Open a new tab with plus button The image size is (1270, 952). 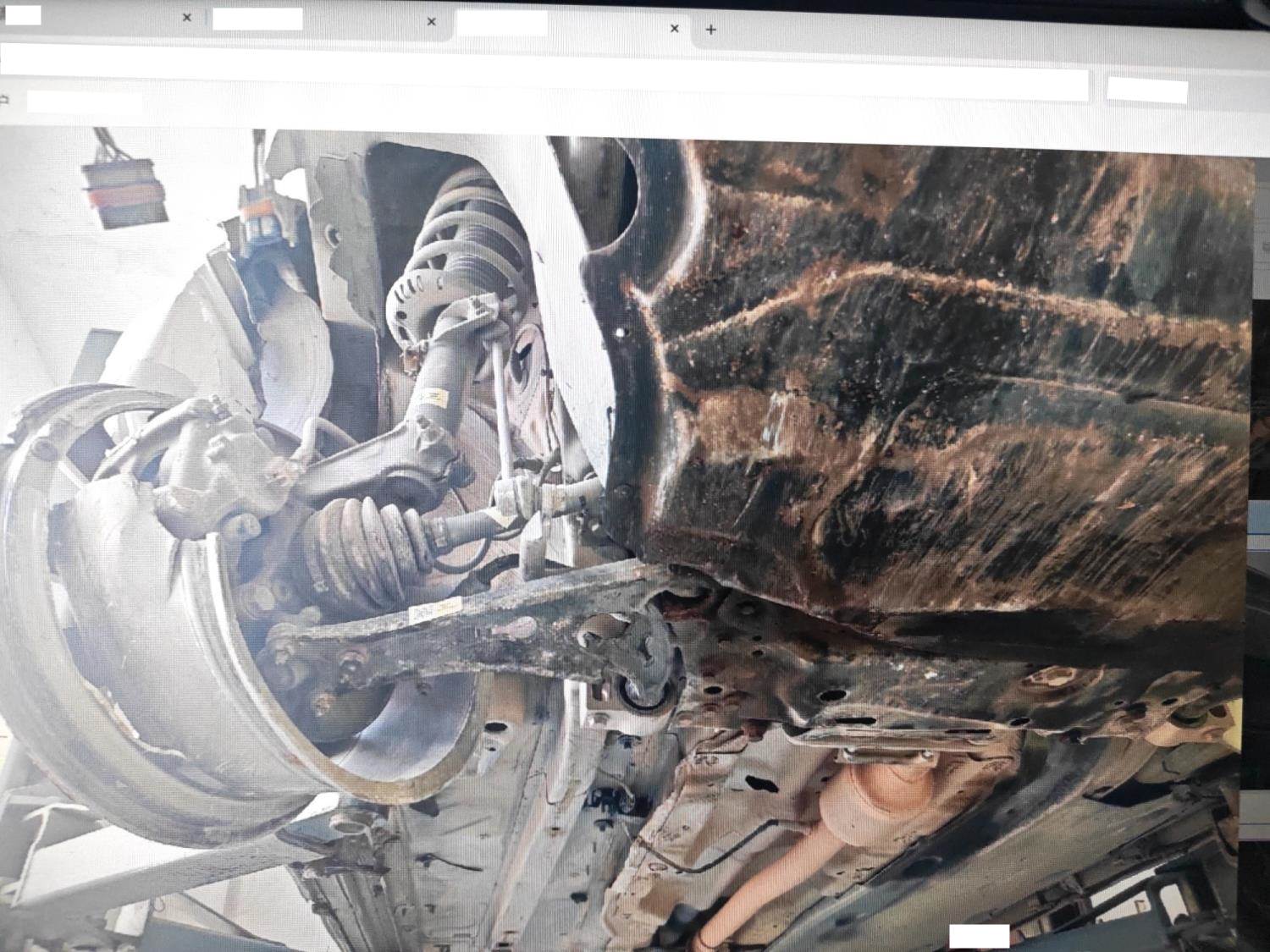(711, 30)
